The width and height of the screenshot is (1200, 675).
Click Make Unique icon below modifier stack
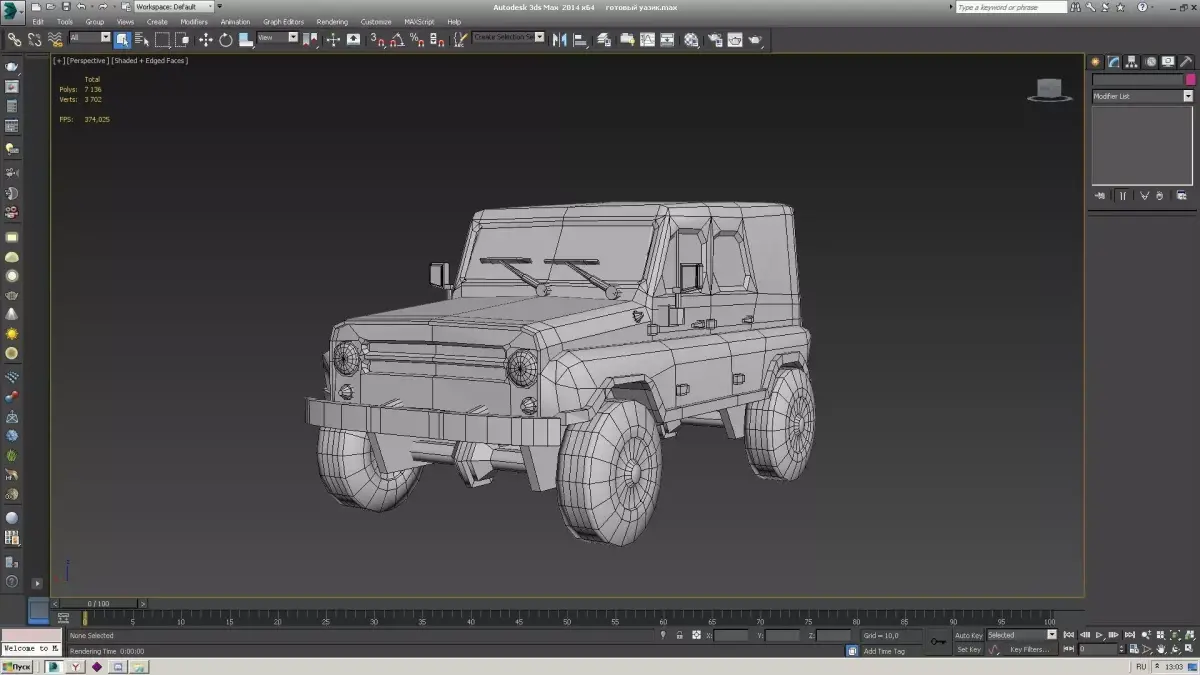coord(1143,196)
